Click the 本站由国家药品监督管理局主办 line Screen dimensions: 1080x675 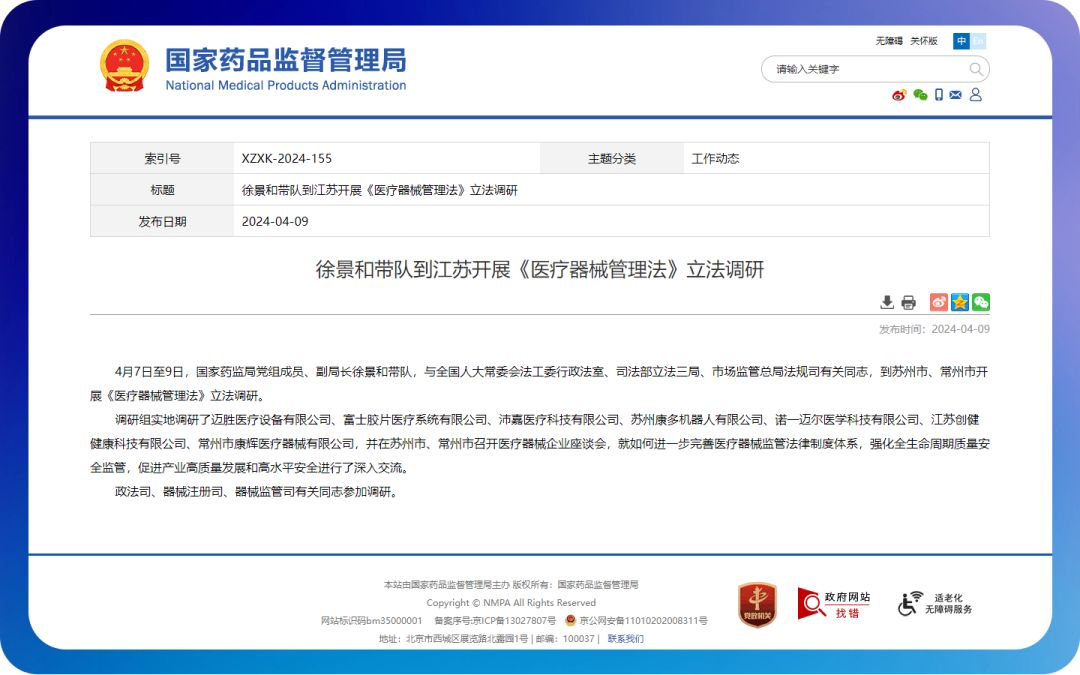(x=510, y=585)
